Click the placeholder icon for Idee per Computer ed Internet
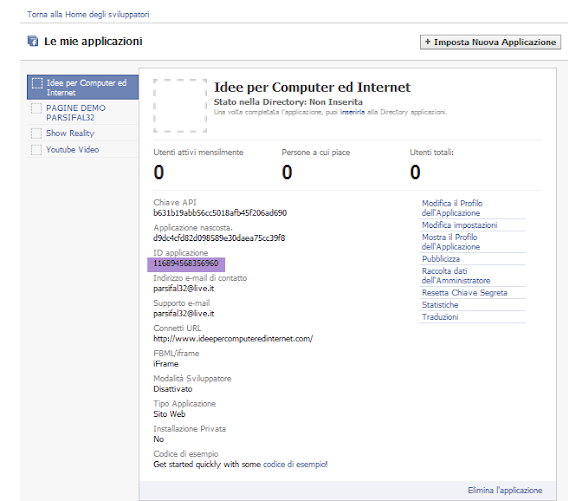 tap(37, 83)
